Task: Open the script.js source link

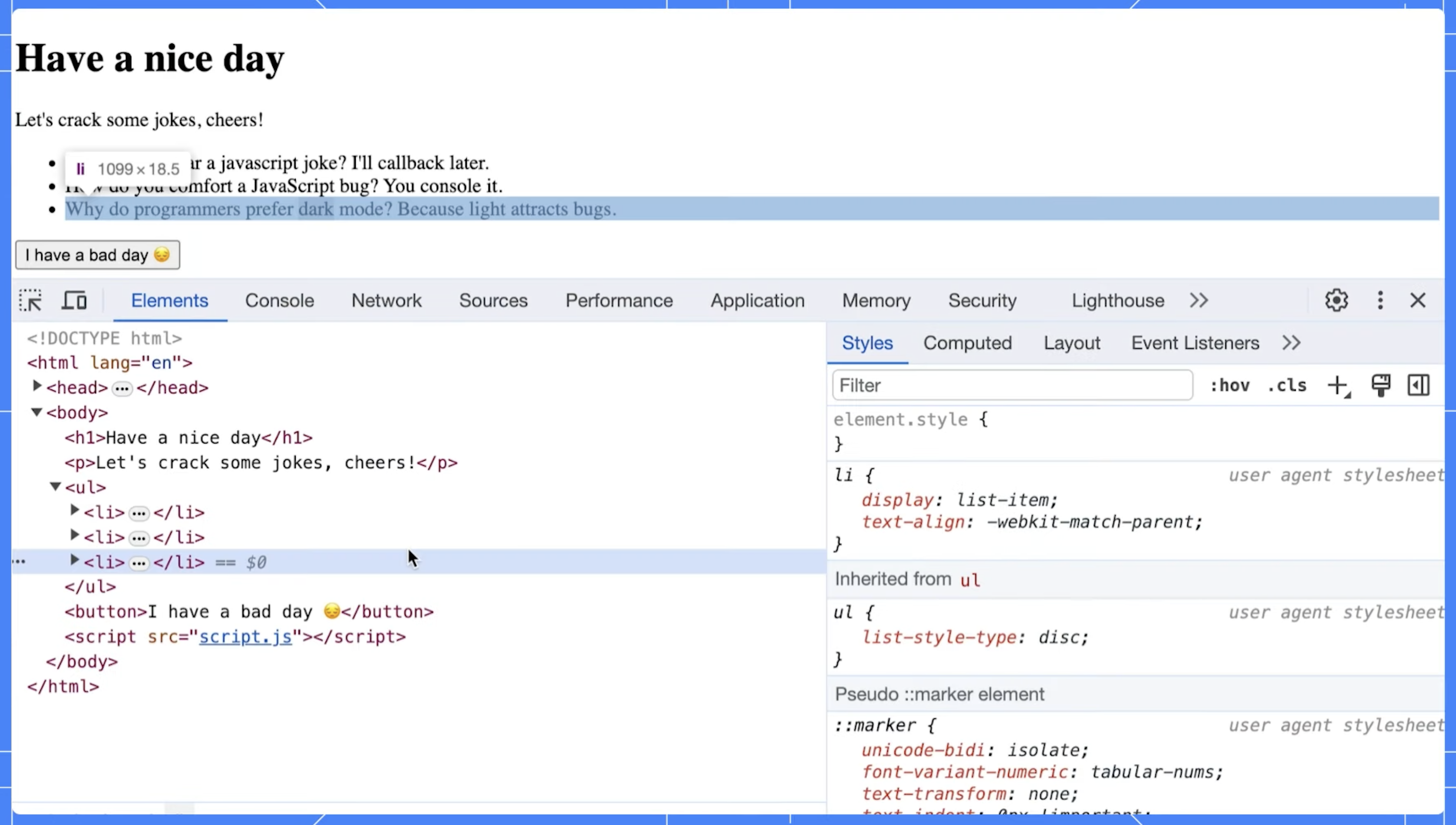Action: (x=245, y=637)
